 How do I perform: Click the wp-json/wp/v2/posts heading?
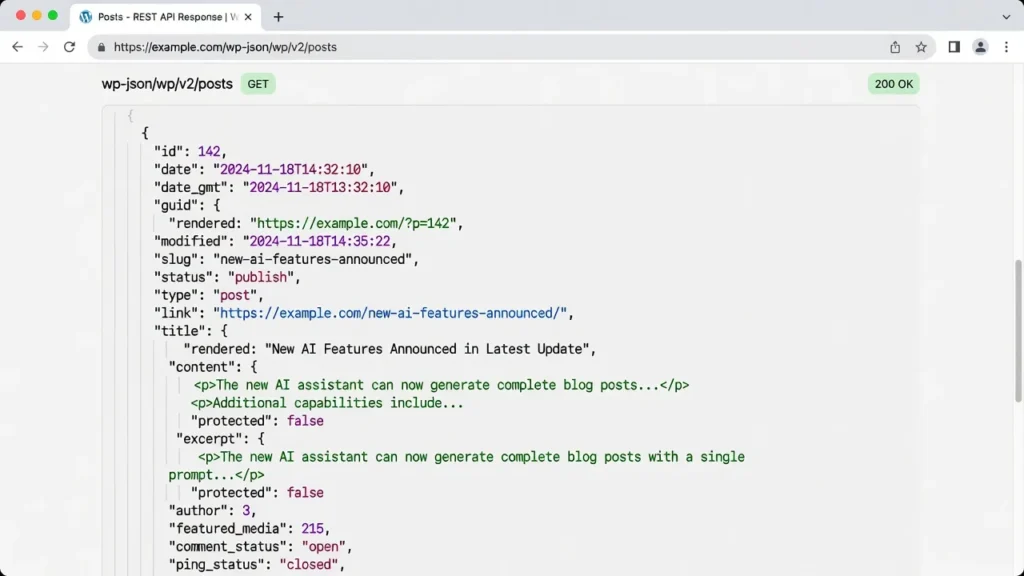pyautogui.click(x=167, y=84)
